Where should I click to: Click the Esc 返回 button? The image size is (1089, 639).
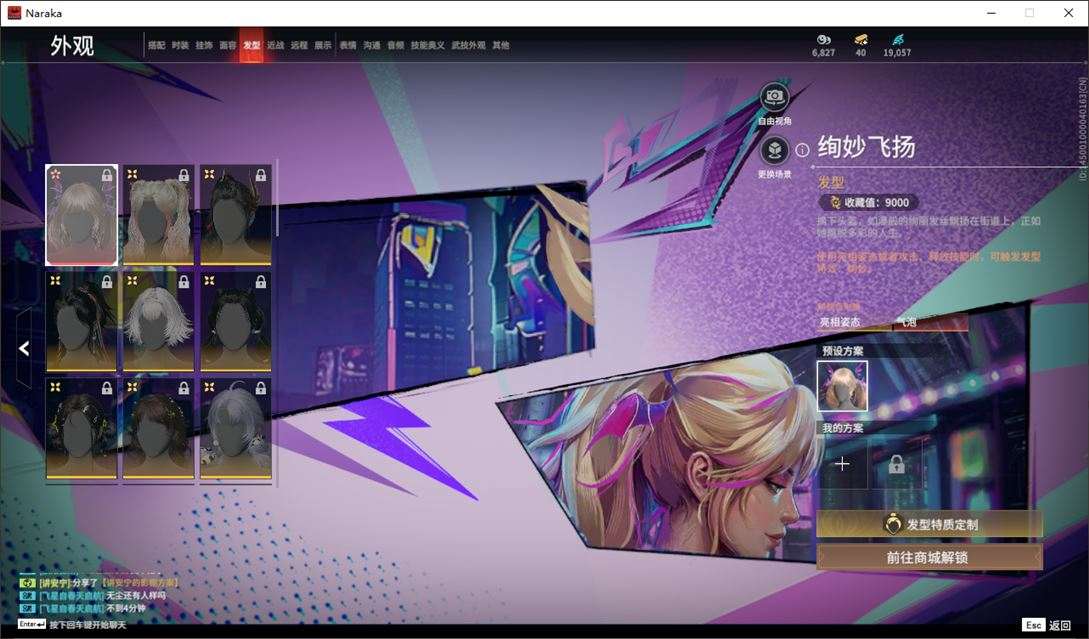tap(1047, 625)
